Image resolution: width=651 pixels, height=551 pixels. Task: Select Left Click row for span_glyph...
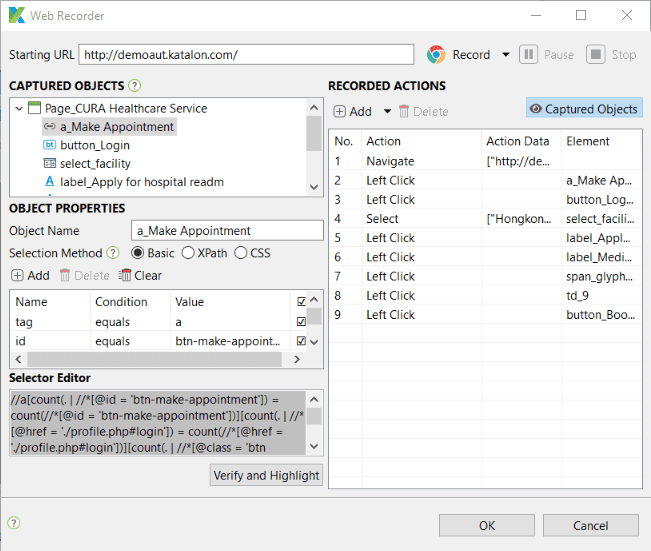click(x=485, y=276)
